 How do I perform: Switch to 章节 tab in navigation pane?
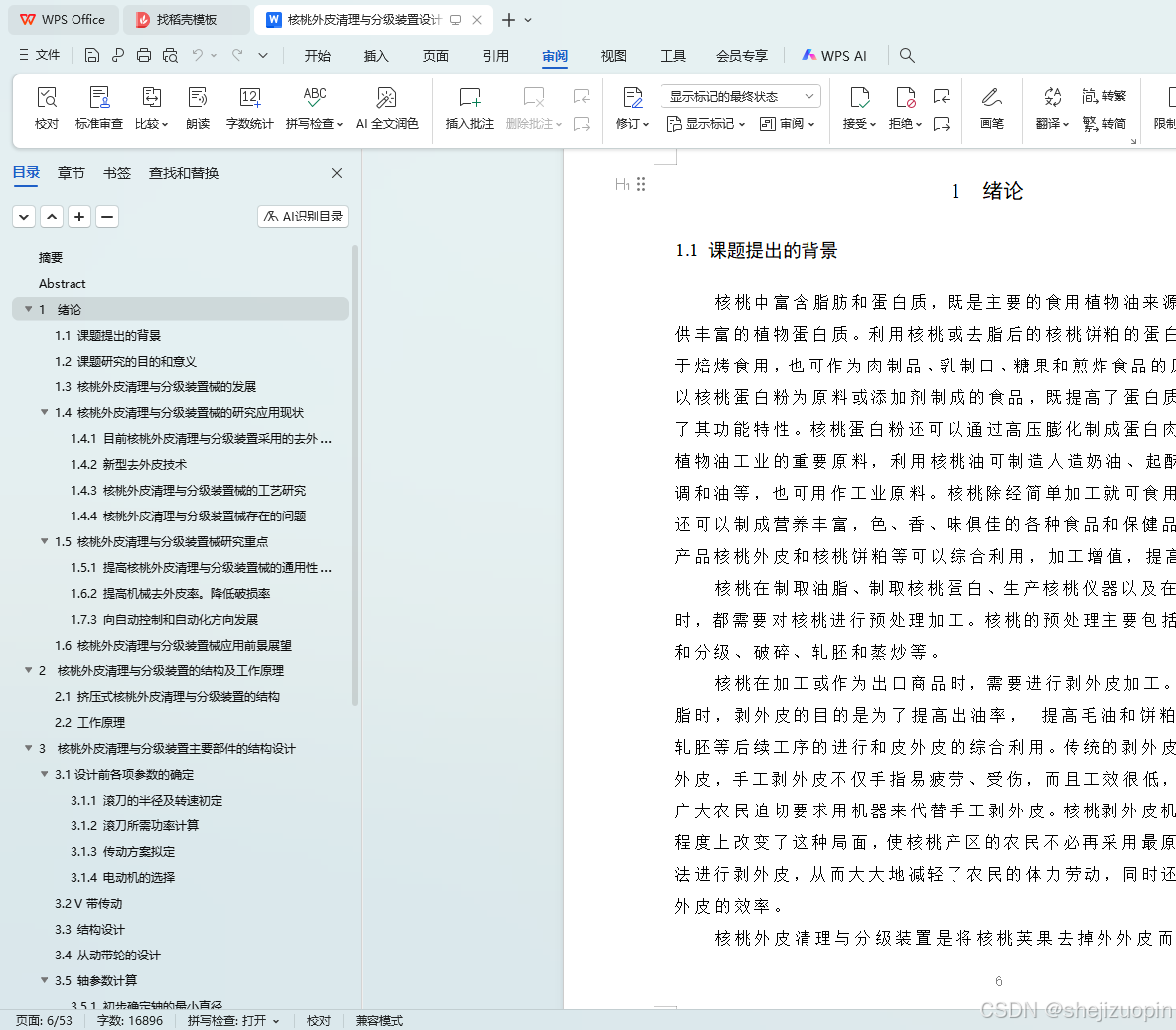click(x=72, y=173)
